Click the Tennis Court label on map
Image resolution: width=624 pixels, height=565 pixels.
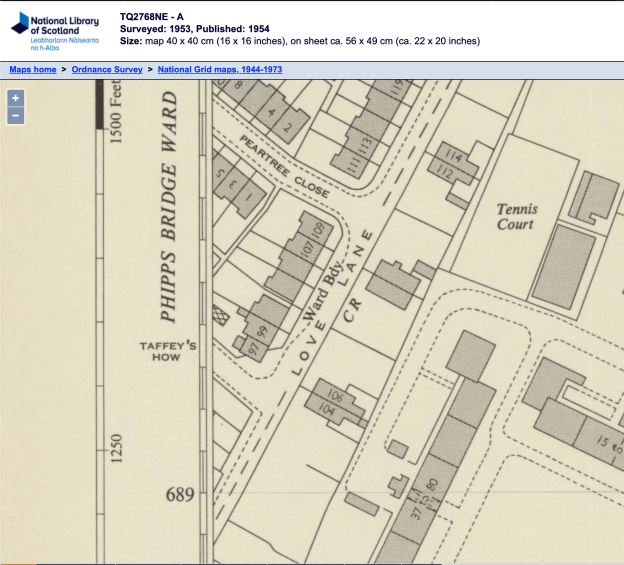pos(517,217)
